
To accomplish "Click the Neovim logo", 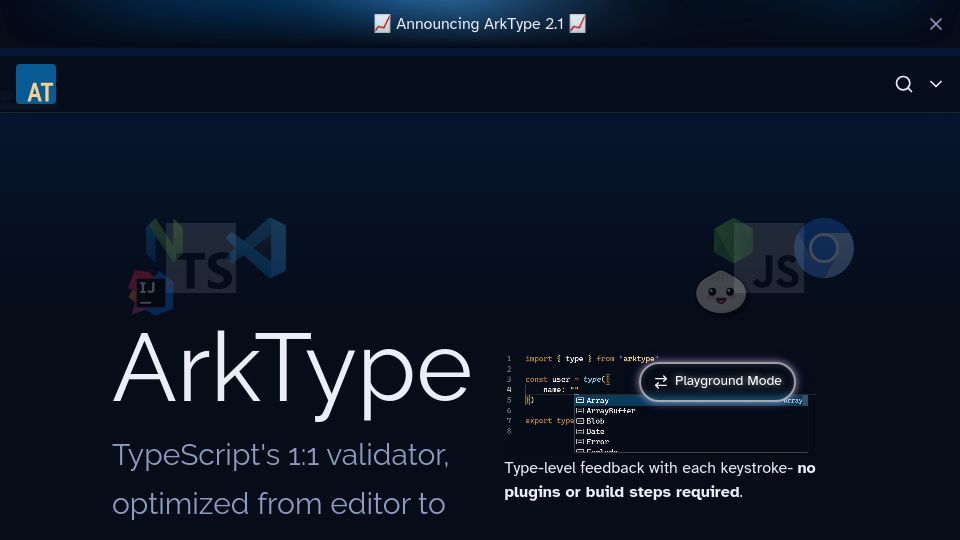I will (163, 241).
